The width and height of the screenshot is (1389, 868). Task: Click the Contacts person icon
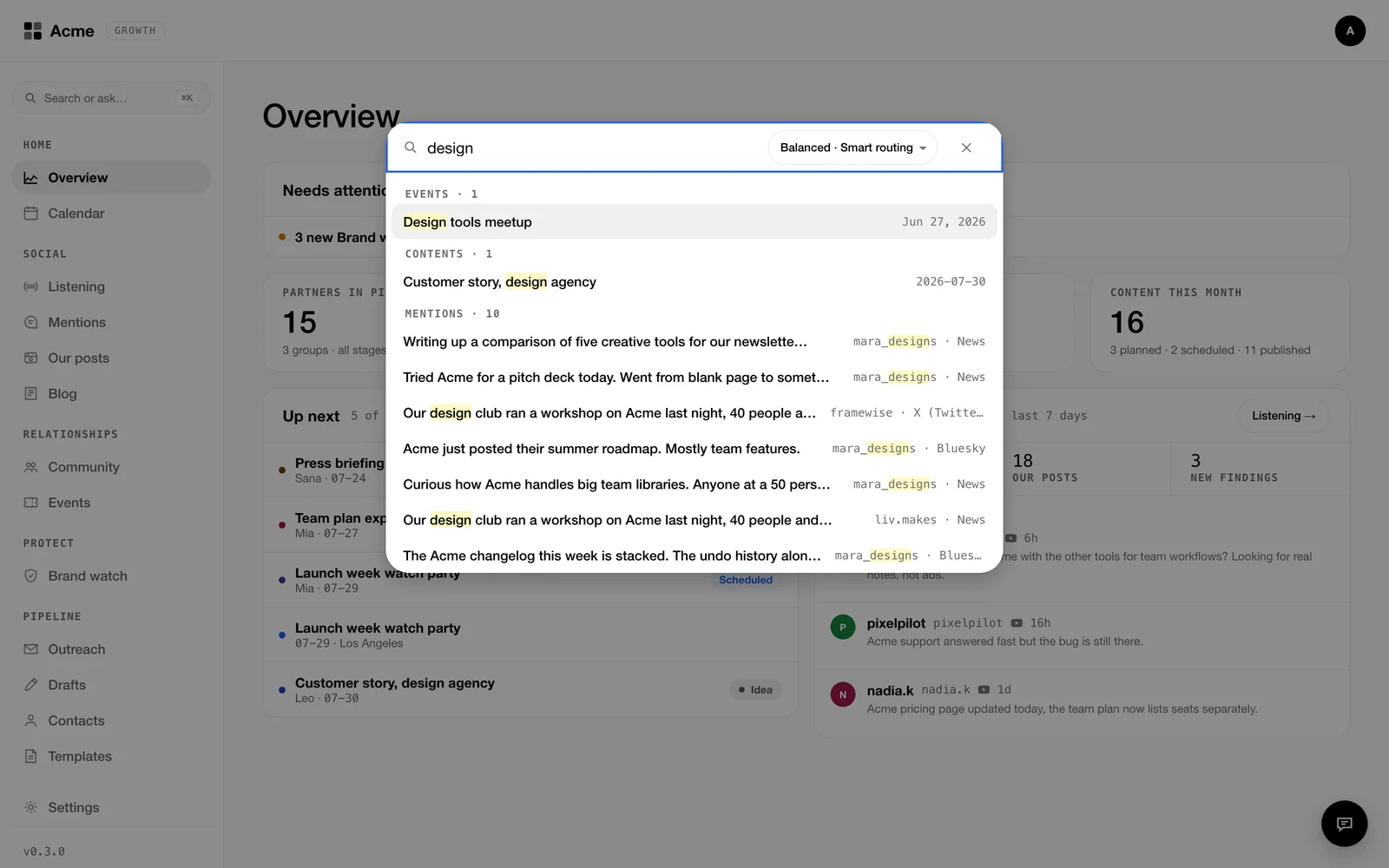30,720
